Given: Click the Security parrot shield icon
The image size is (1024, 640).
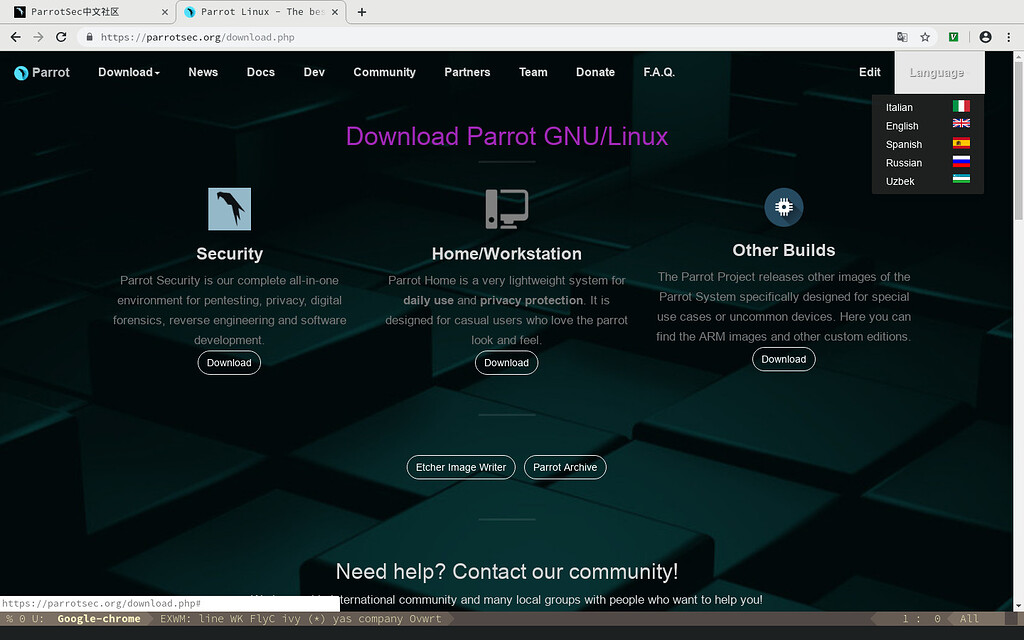Looking at the screenshot, I should pos(229,207).
